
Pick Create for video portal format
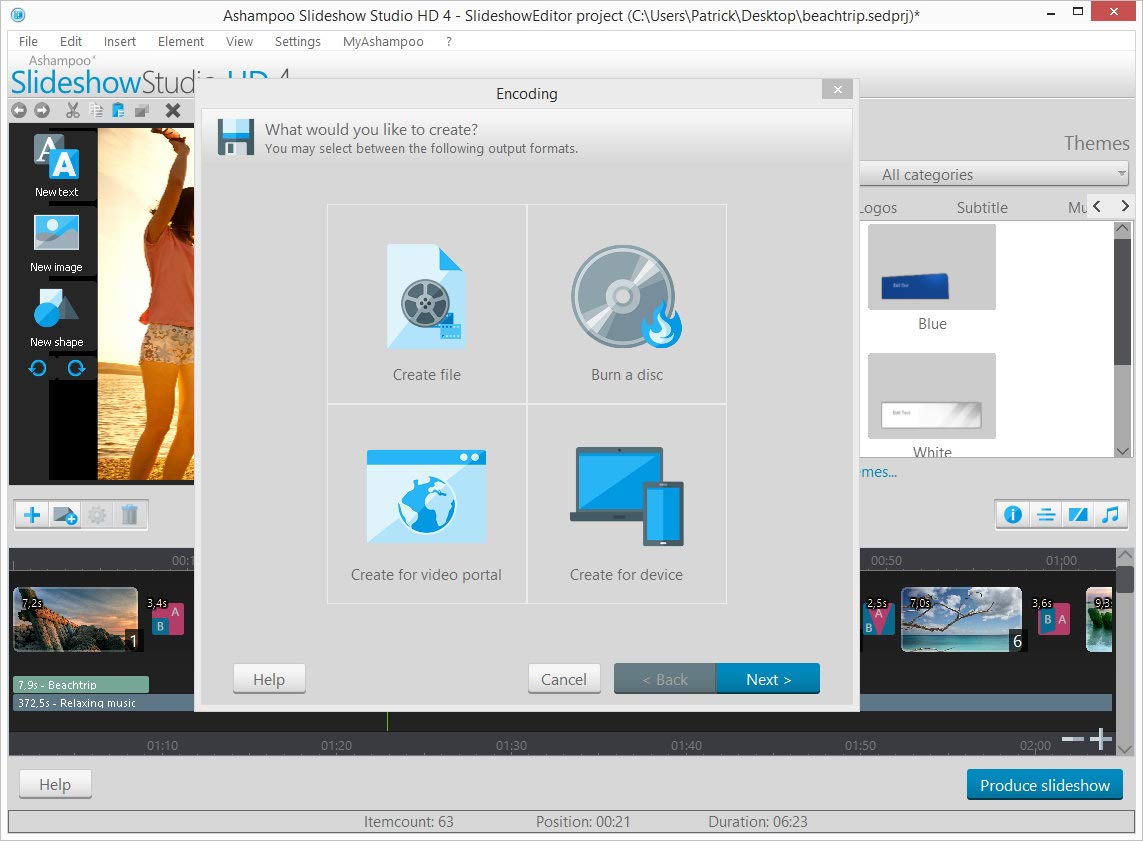[x=427, y=505]
